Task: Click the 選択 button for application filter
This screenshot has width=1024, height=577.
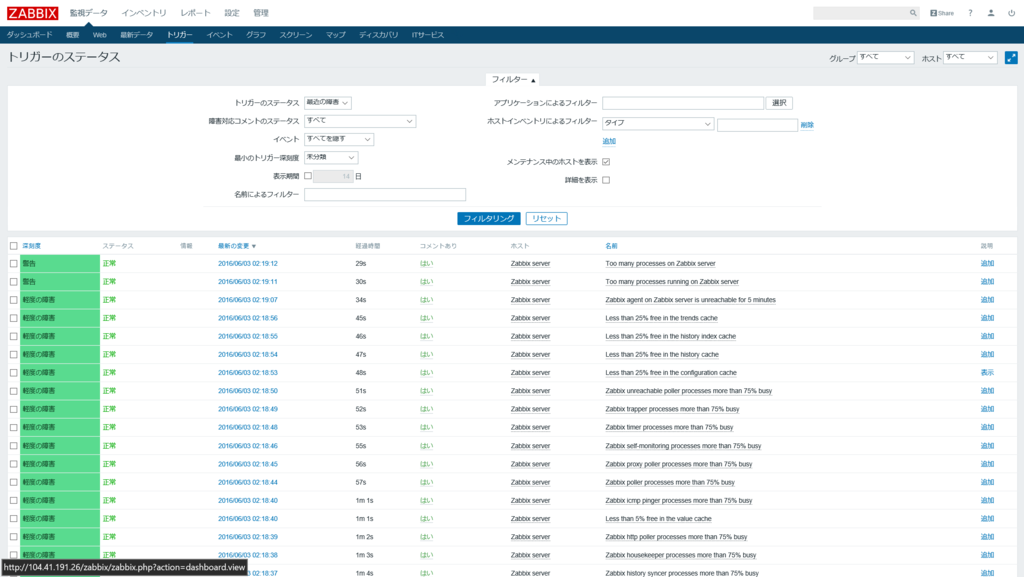Action: tap(779, 103)
